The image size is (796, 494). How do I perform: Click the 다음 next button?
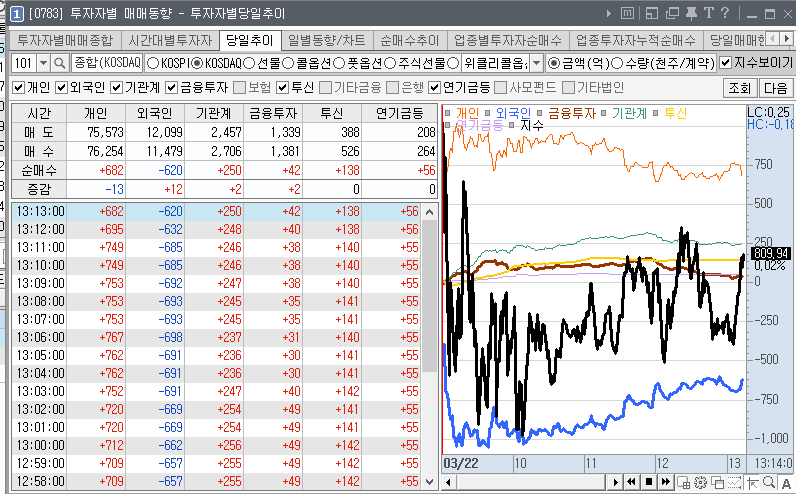pyautogui.click(x=776, y=87)
